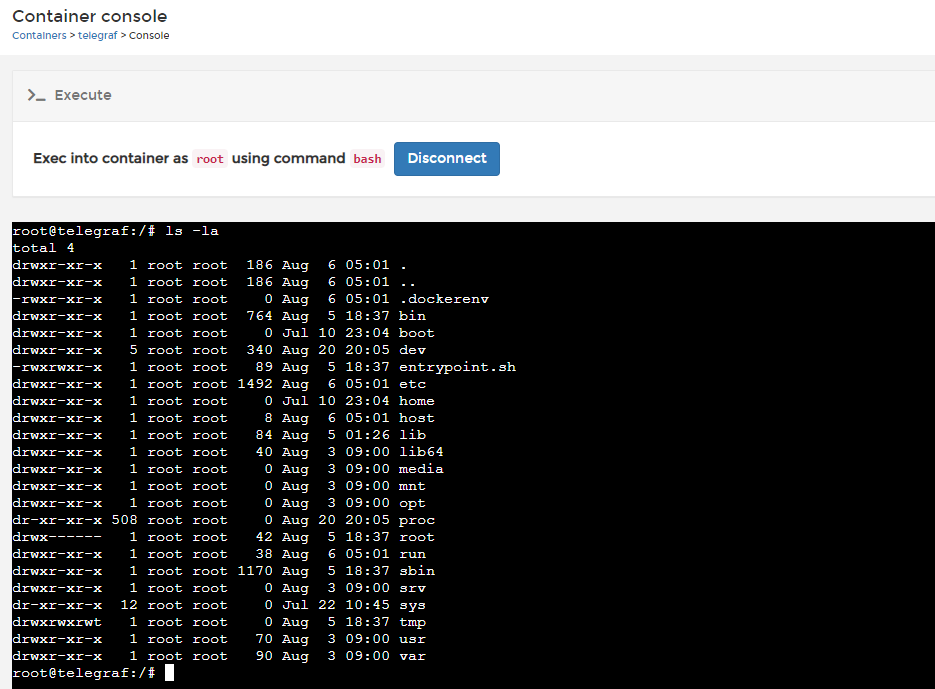Screen dimensions: 935x689
Task: Click the 01:26 timestamp of lib
Action: [x=367, y=435]
